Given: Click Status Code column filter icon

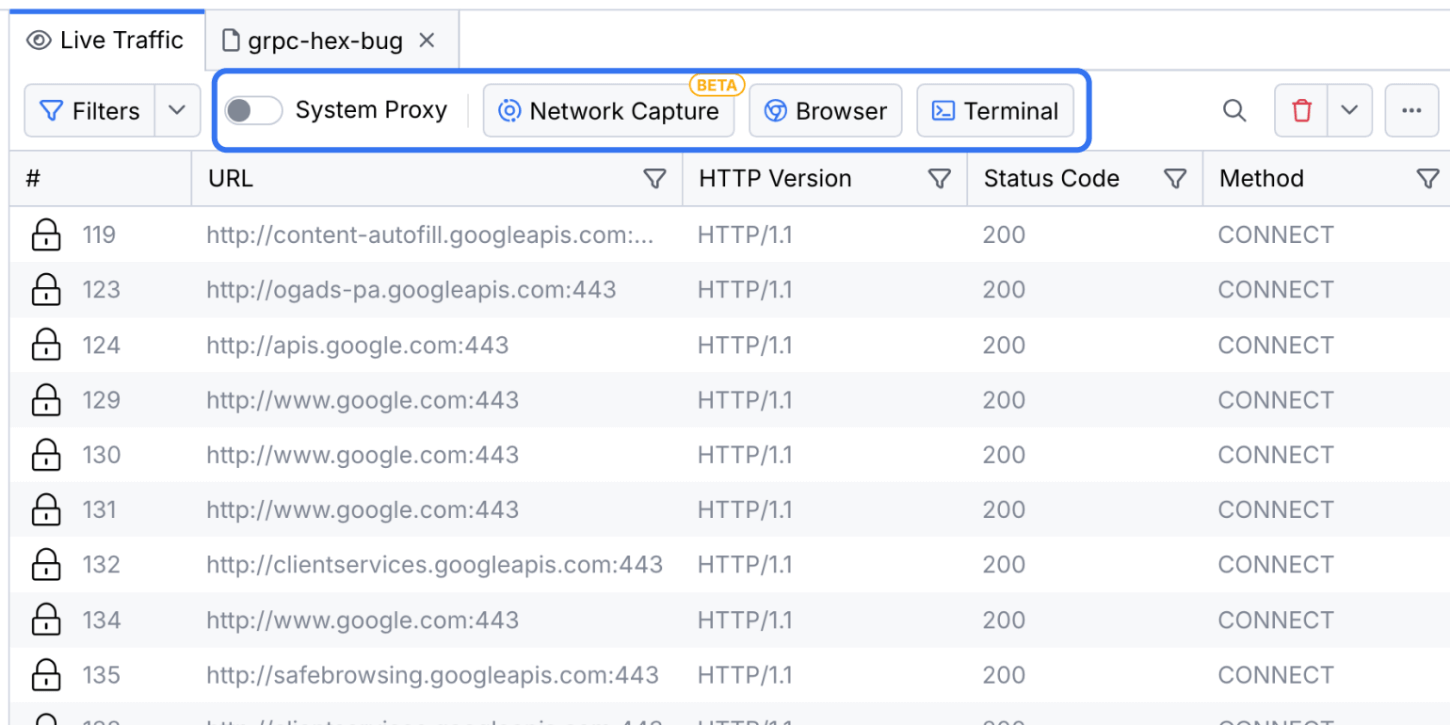Looking at the screenshot, I should pyautogui.click(x=1175, y=179).
